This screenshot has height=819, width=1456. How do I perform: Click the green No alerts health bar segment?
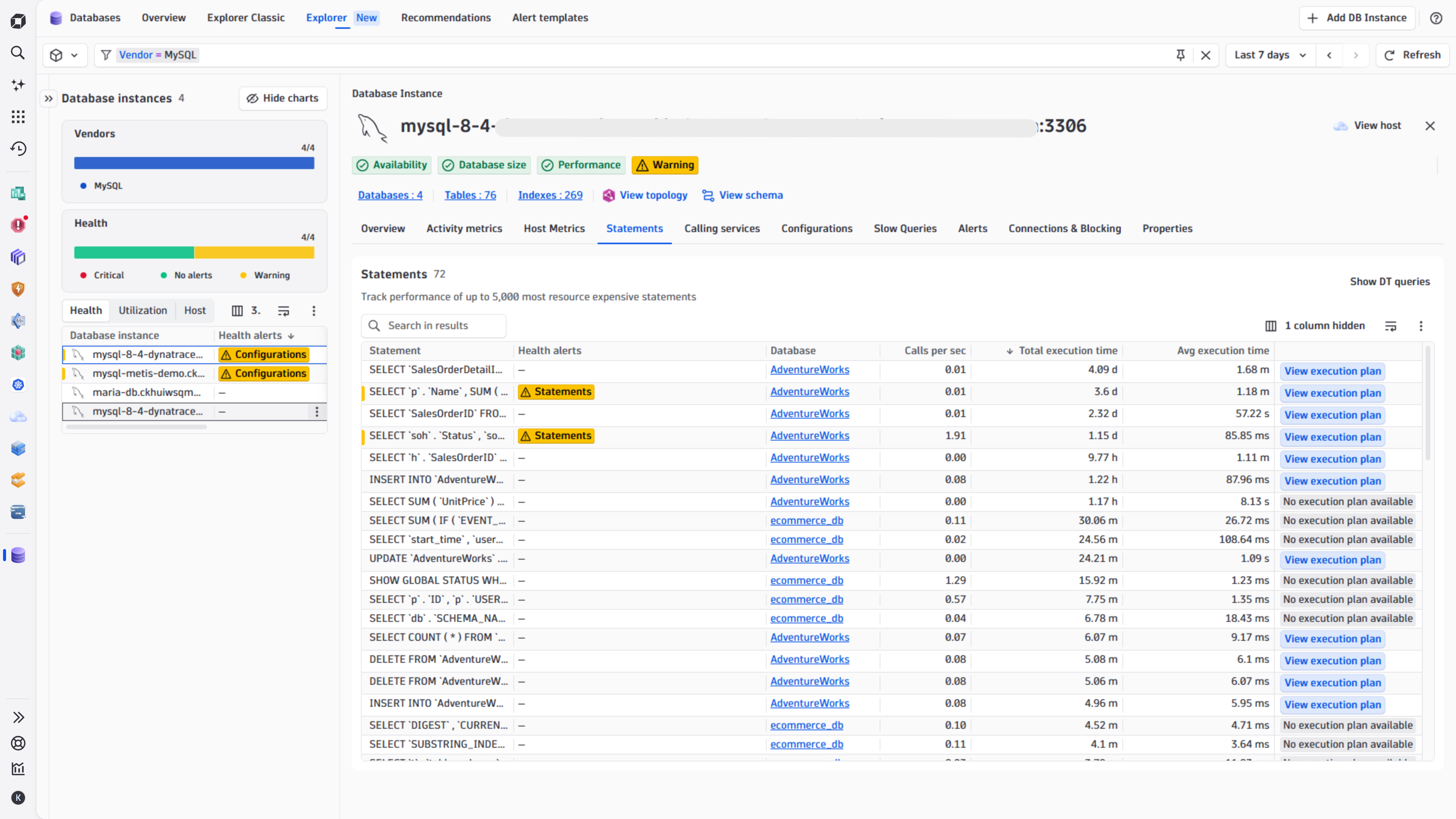coord(134,253)
